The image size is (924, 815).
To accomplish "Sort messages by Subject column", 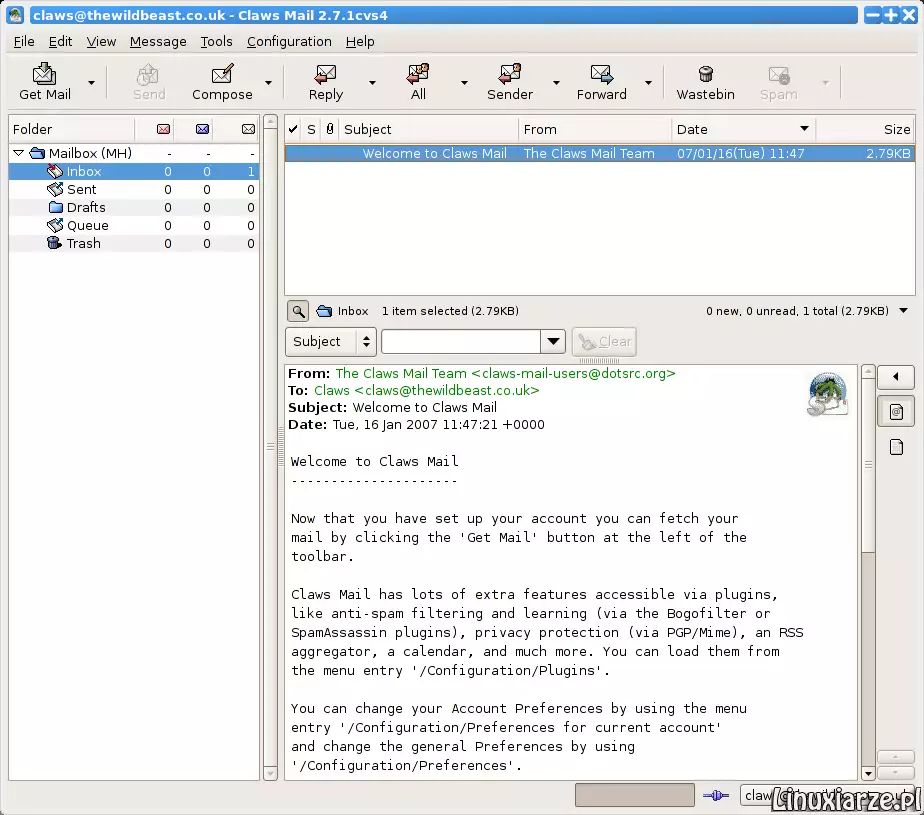I will 428,129.
